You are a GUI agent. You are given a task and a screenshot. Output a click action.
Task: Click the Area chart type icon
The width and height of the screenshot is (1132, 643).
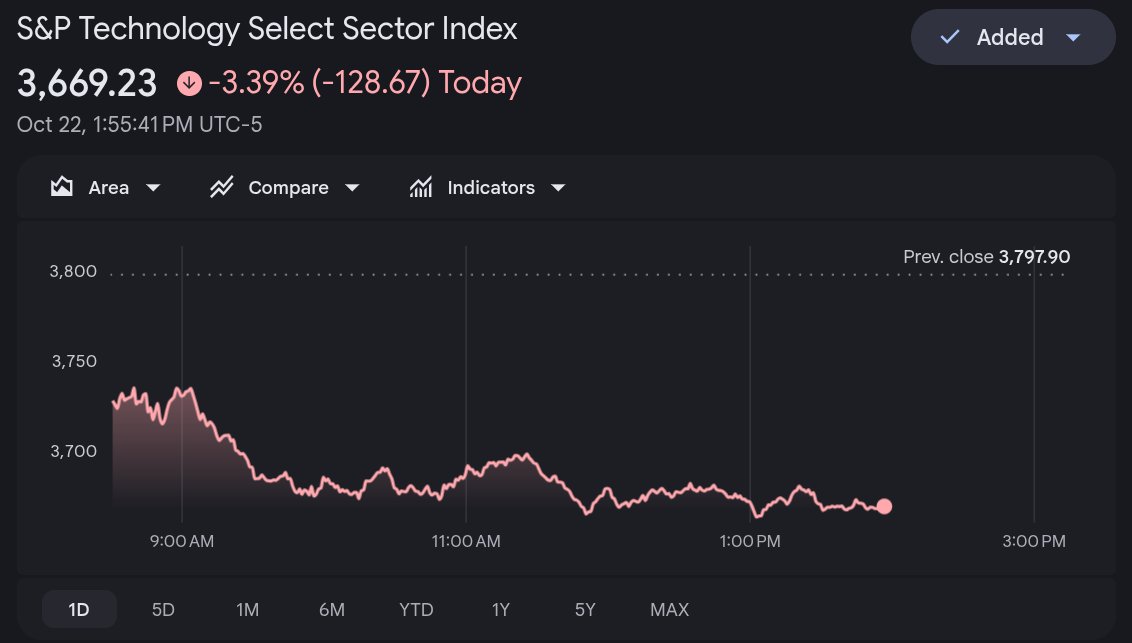coord(61,187)
